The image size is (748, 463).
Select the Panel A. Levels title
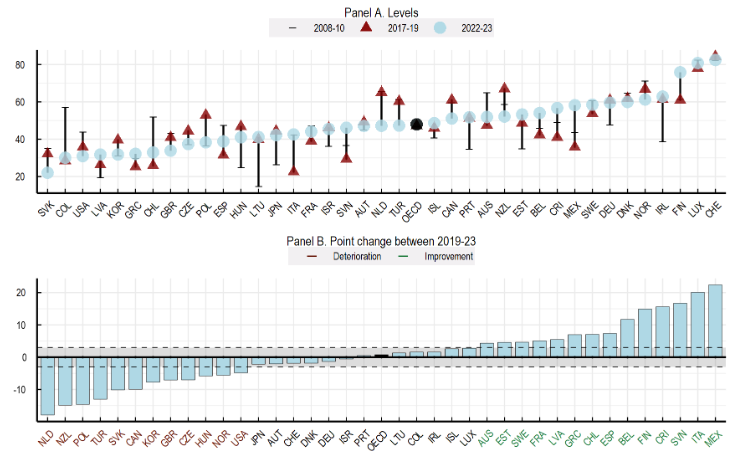click(x=381, y=9)
